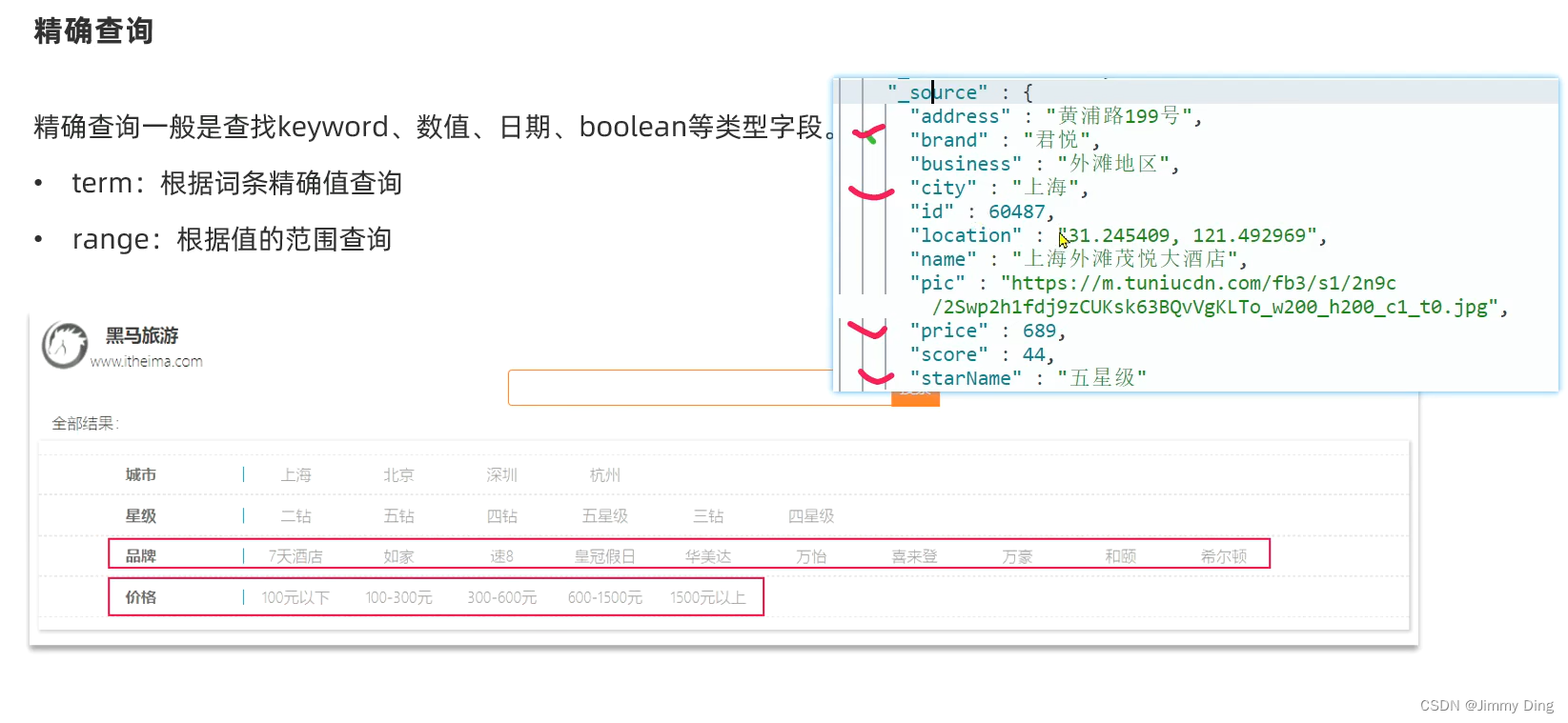The height and width of the screenshot is (723, 1568).
Task: Choose the 五星级 star rating filter
Action: click(604, 515)
